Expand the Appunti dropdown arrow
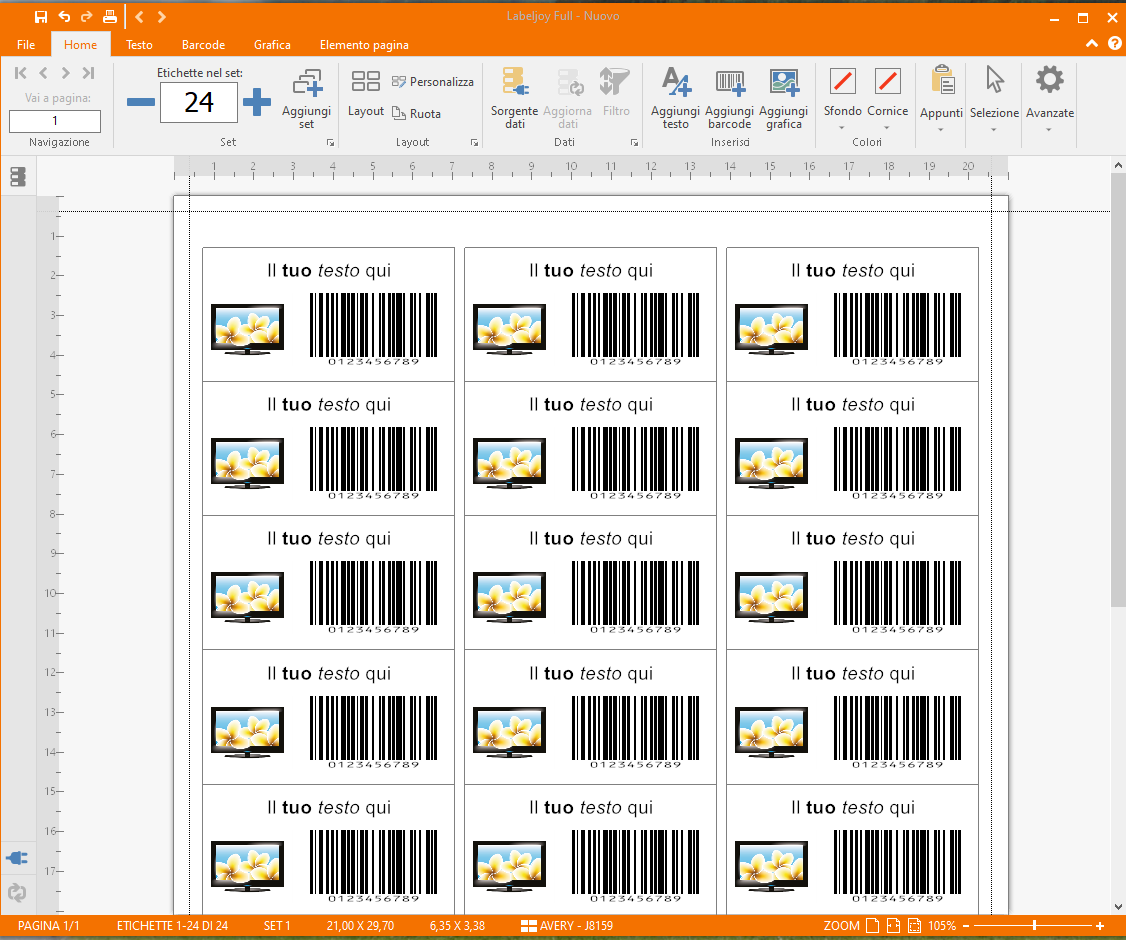1126x940 pixels. [x=941, y=130]
